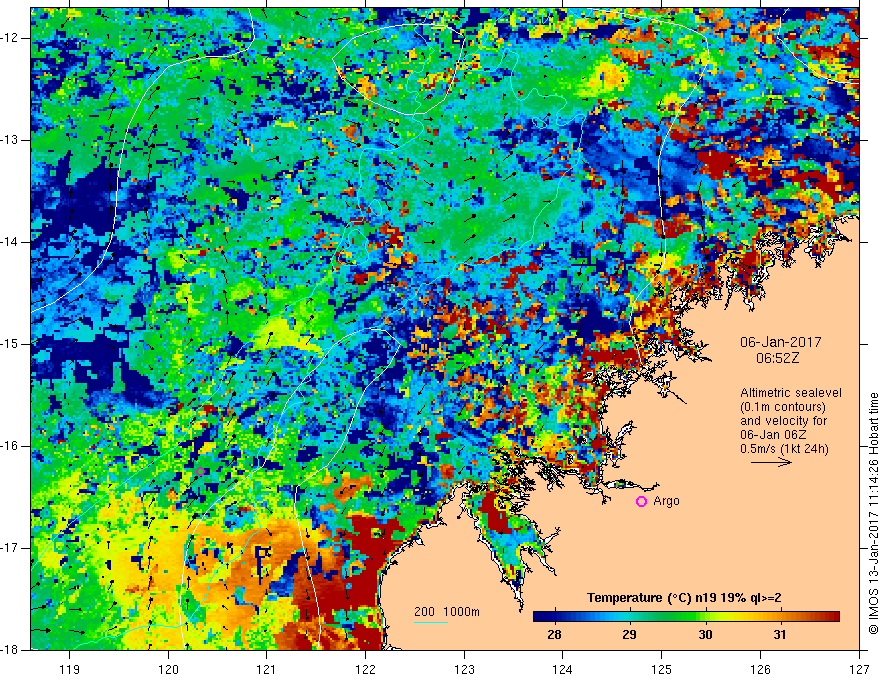Click the longitude axis label 120
The image size is (880, 680).
tap(168, 669)
